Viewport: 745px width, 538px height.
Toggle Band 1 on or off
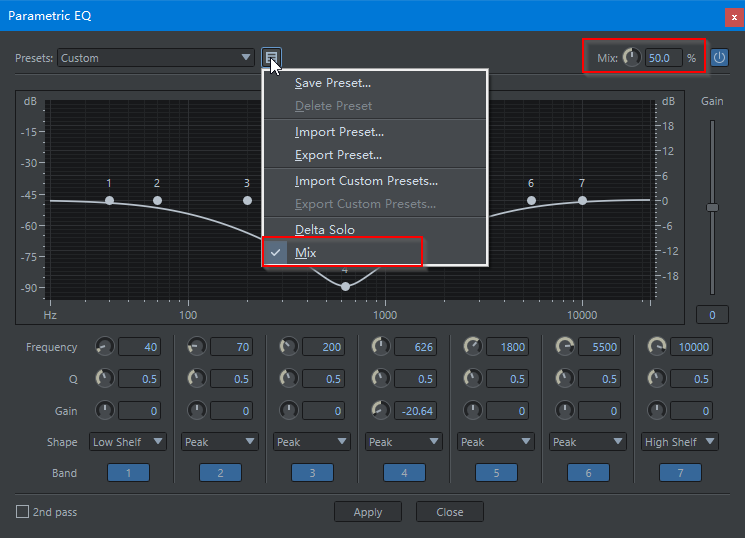(128, 473)
